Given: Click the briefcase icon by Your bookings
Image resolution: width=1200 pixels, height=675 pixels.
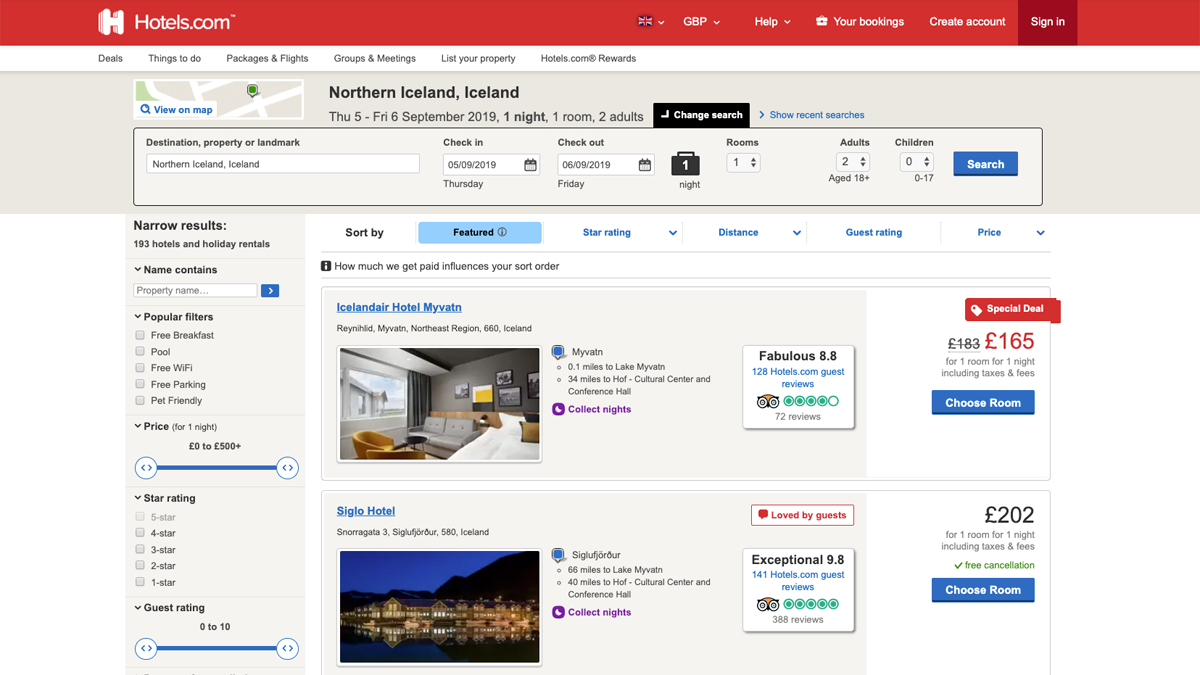Looking at the screenshot, I should pyautogui.click(x=822, y=21).
